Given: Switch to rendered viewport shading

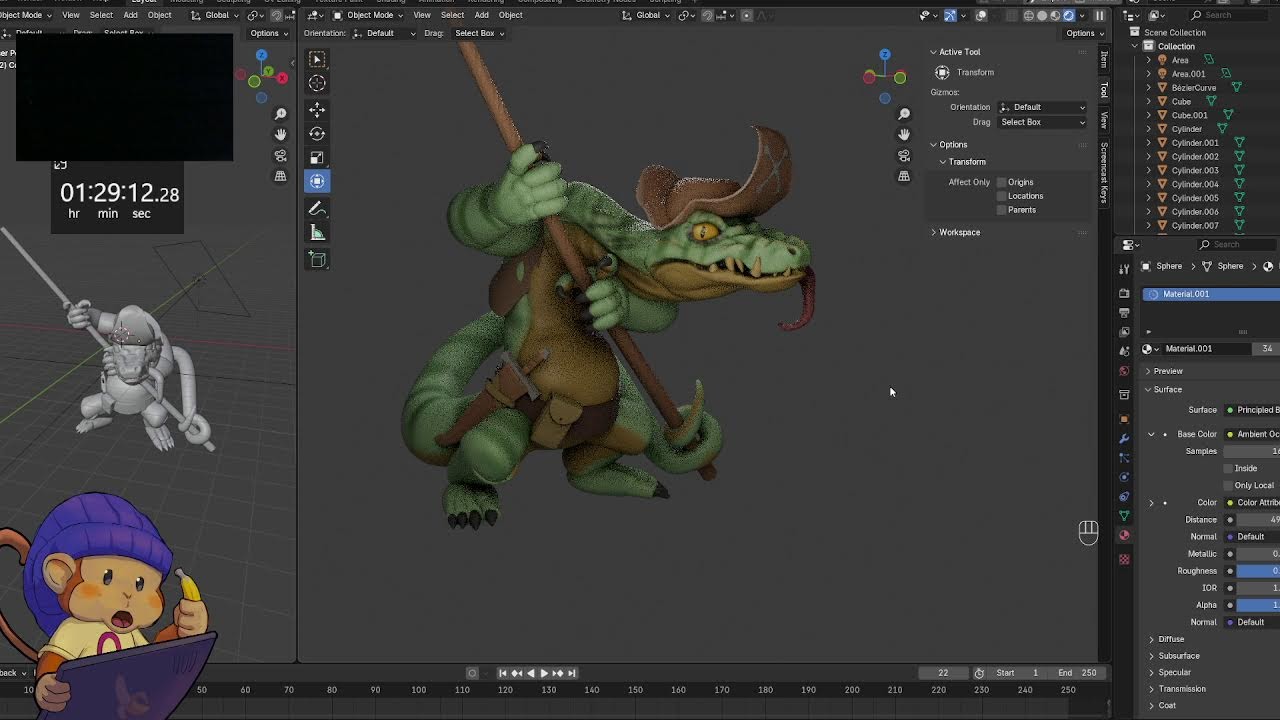Looking at the screenshot, I should coord(1069,15).
